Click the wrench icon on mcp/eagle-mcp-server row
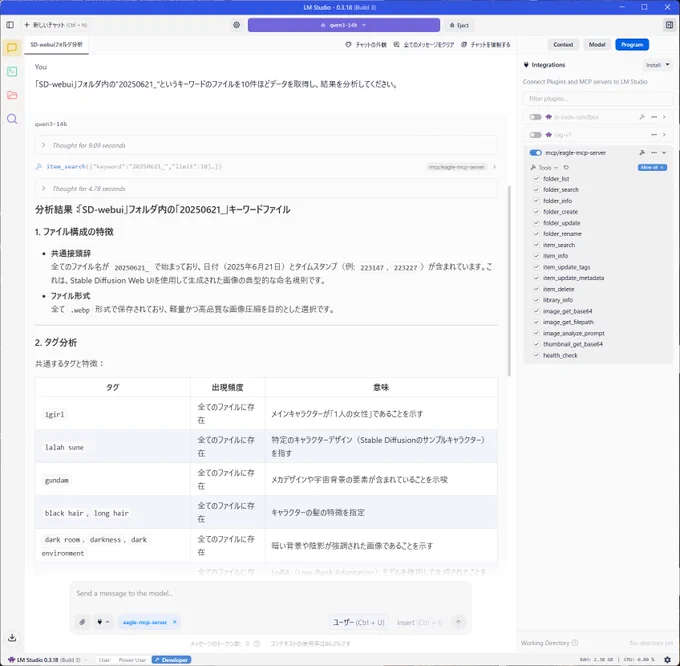680x666 pixels. click(x=642, y=153)
